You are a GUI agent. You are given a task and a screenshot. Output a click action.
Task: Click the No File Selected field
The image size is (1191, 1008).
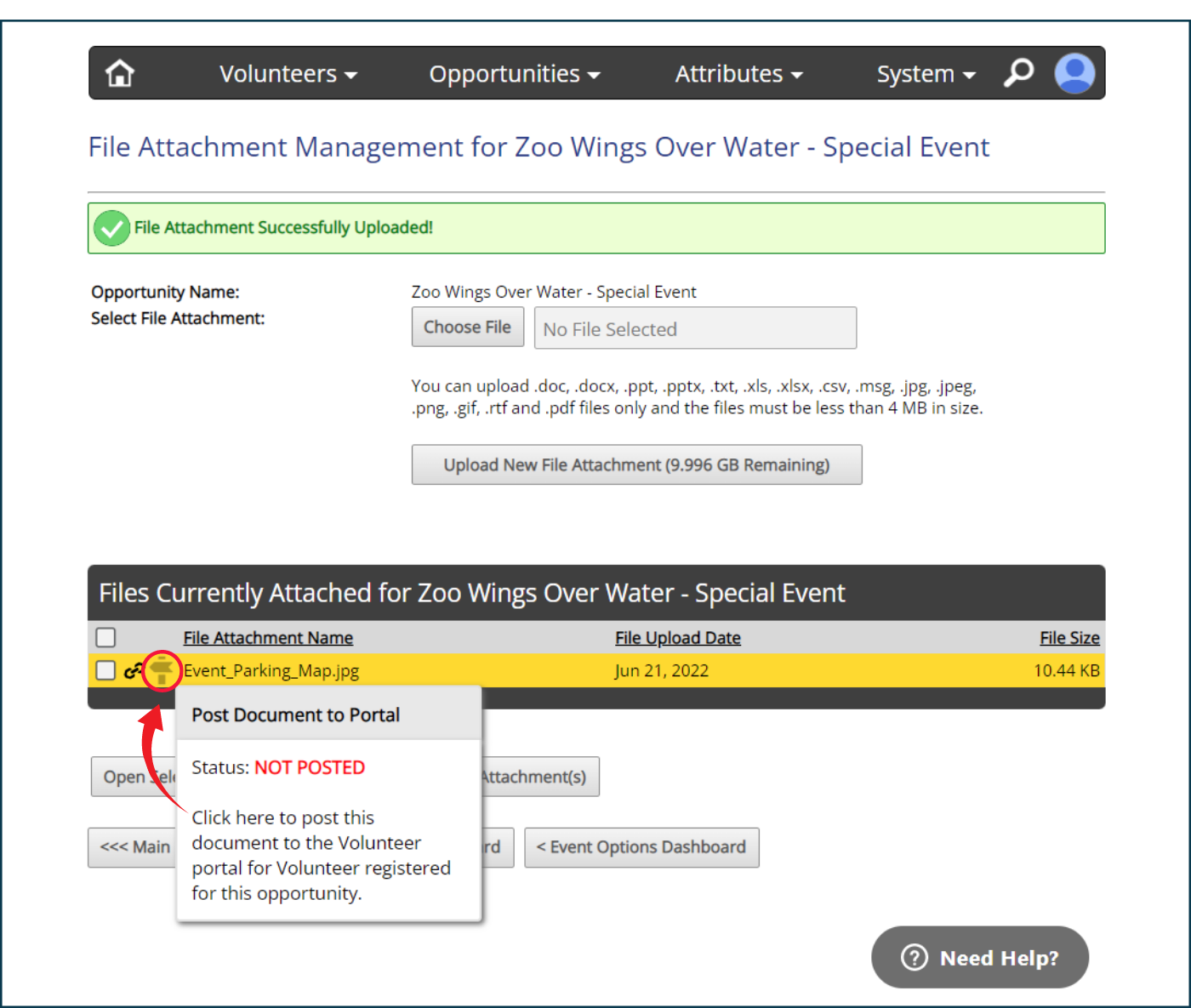(695, 328)
